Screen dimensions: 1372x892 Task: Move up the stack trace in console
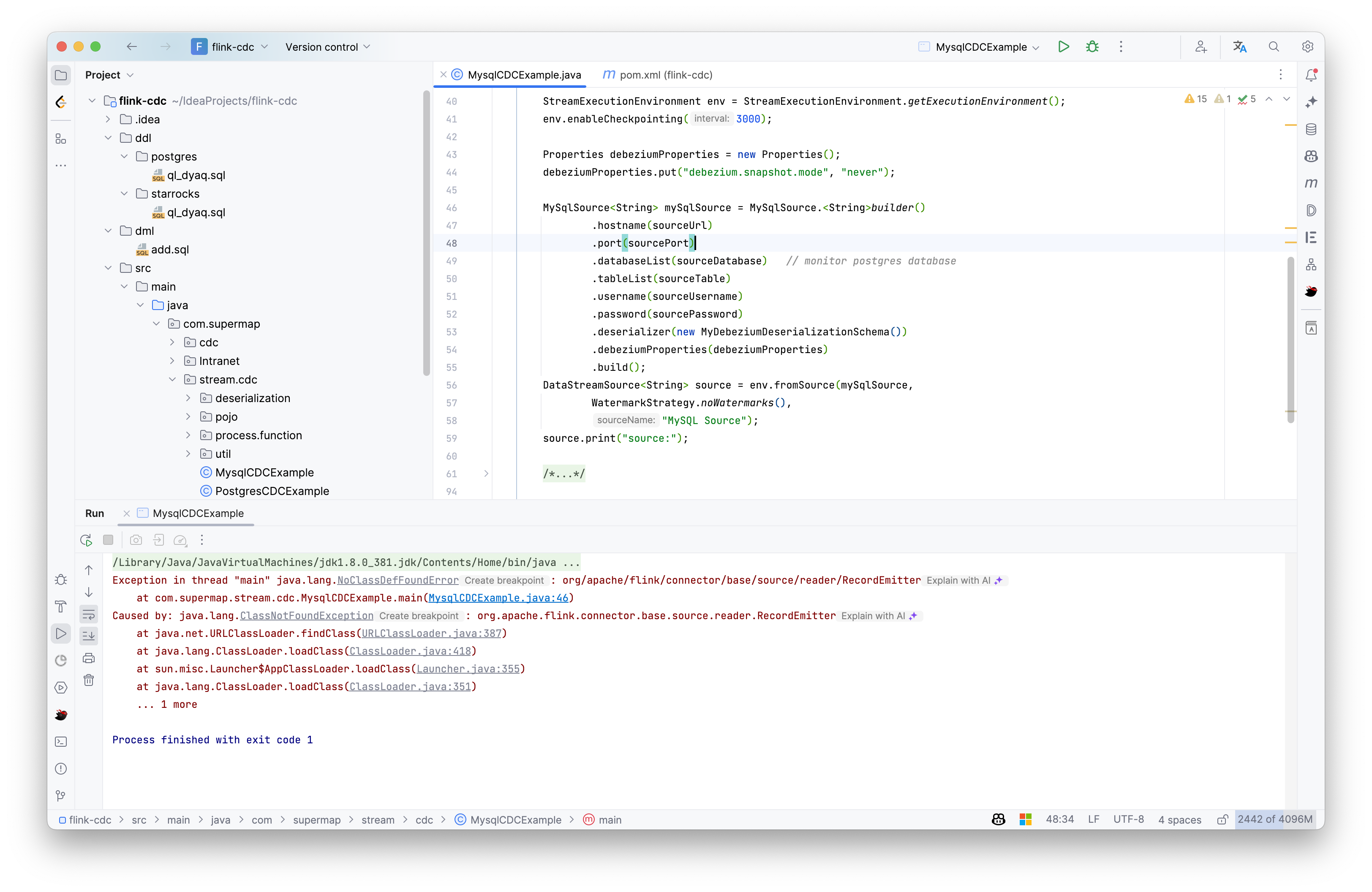[x=89, y=570]
